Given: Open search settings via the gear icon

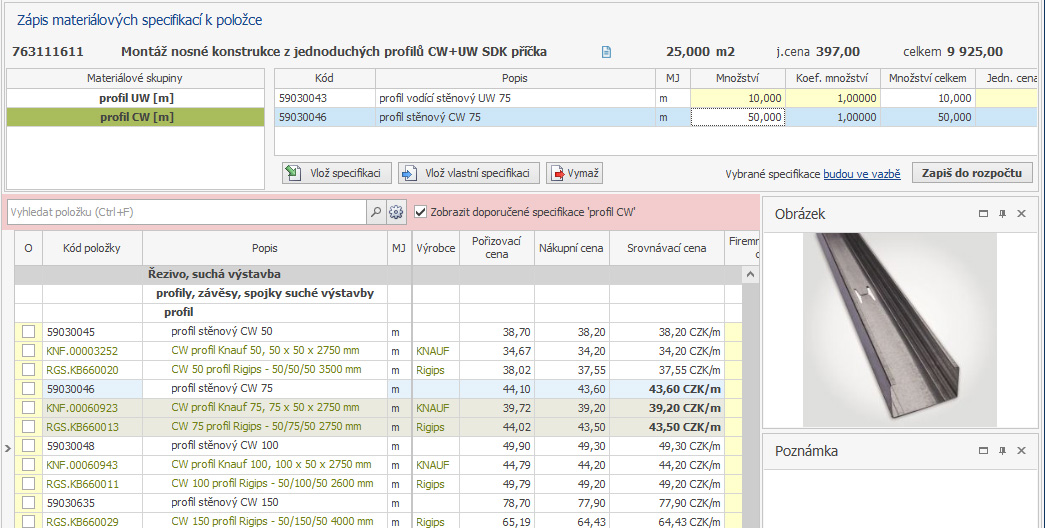Looking at the screenshot, I should (x=396, y=212).
